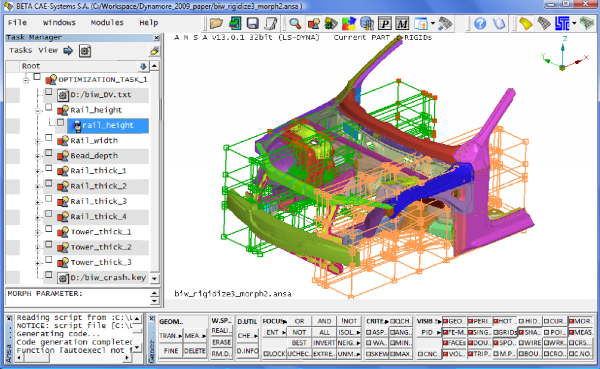Click the LS-DYNA deck icon in toolbar
This screenshot has height=369, width=600.
(x=562, y=23)
